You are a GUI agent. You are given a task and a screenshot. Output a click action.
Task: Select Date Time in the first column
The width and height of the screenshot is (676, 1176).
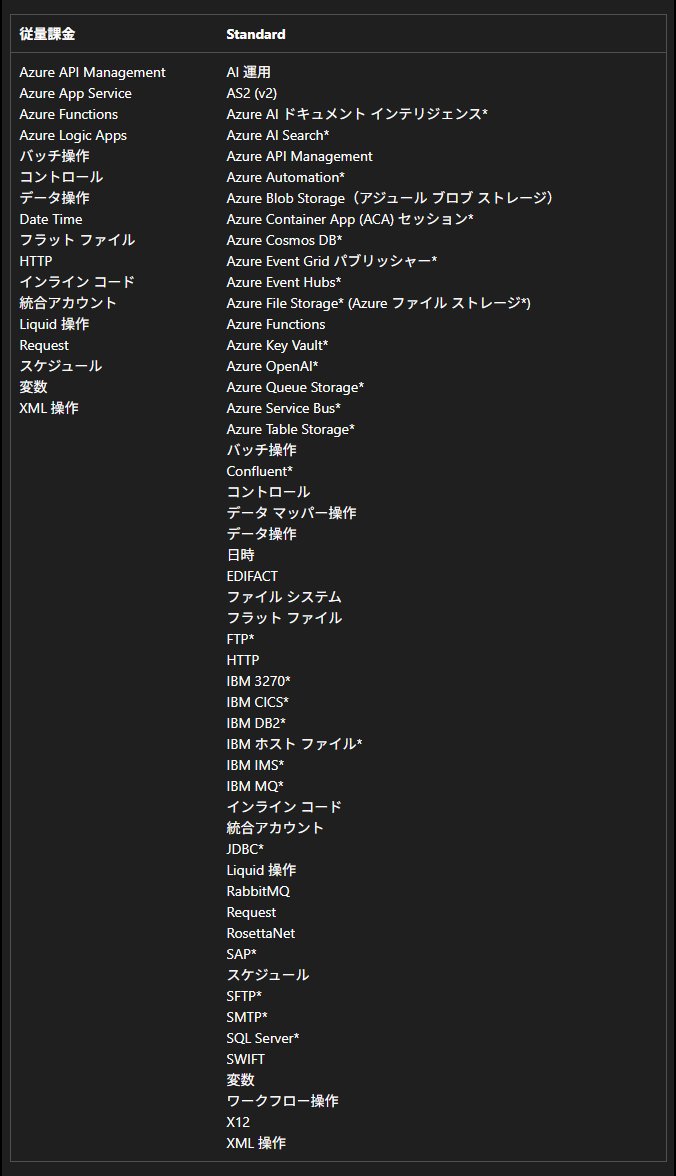pyautogui.click(x=51, y=219)
